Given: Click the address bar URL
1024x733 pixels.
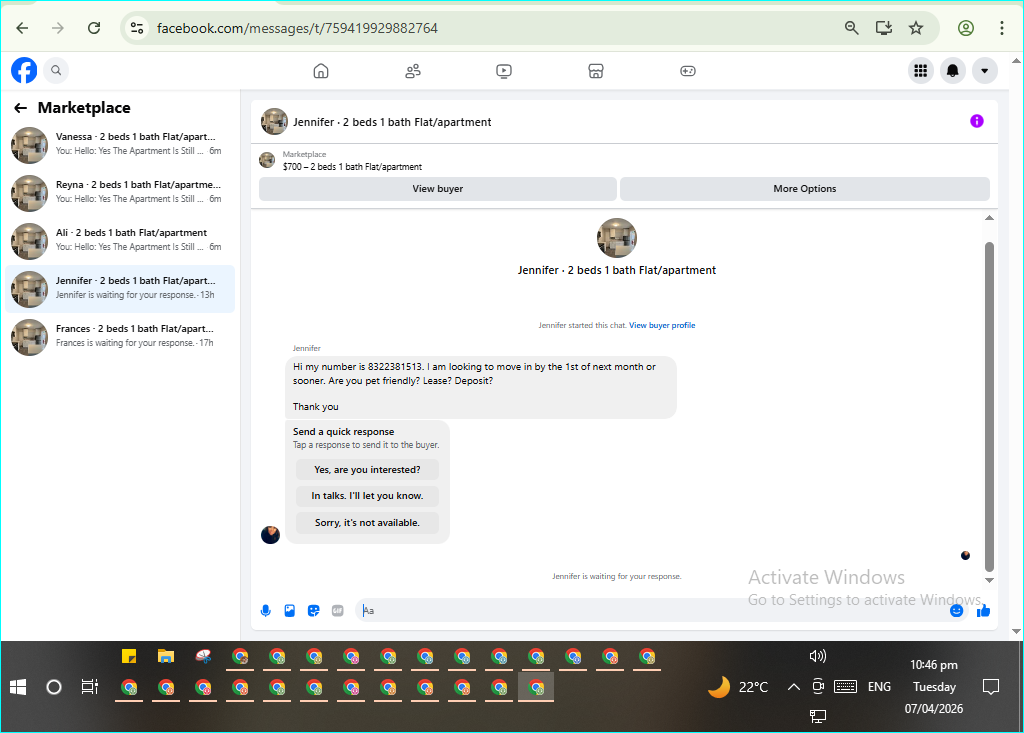Looking at the screenshot, I should [x=297, y=28].
